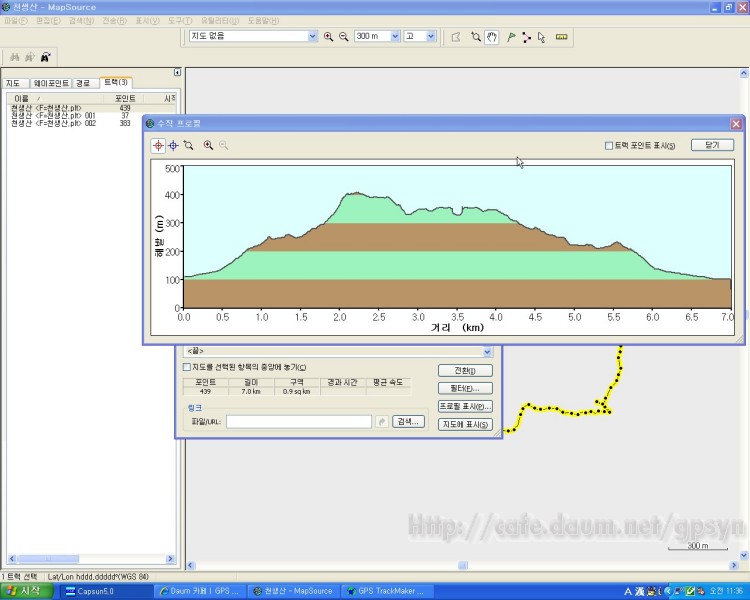Pick the arrow selection tool
This screenshot has width=750, height=600.
[541, 37]
